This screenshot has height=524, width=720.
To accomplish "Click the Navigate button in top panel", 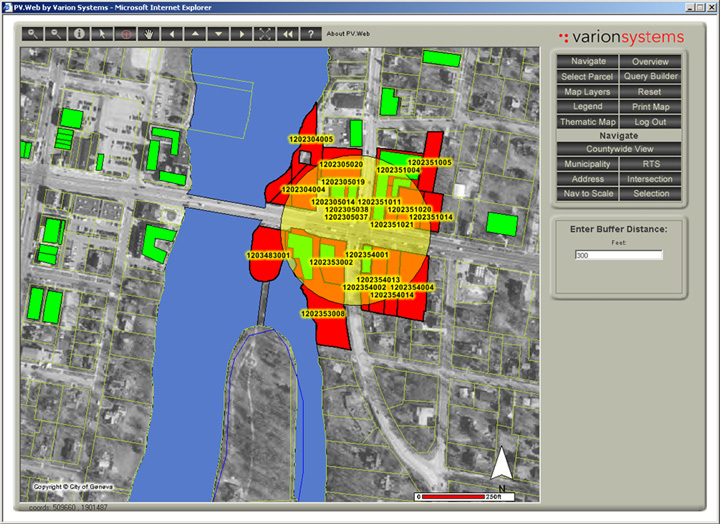I will [x=588, y=62].
